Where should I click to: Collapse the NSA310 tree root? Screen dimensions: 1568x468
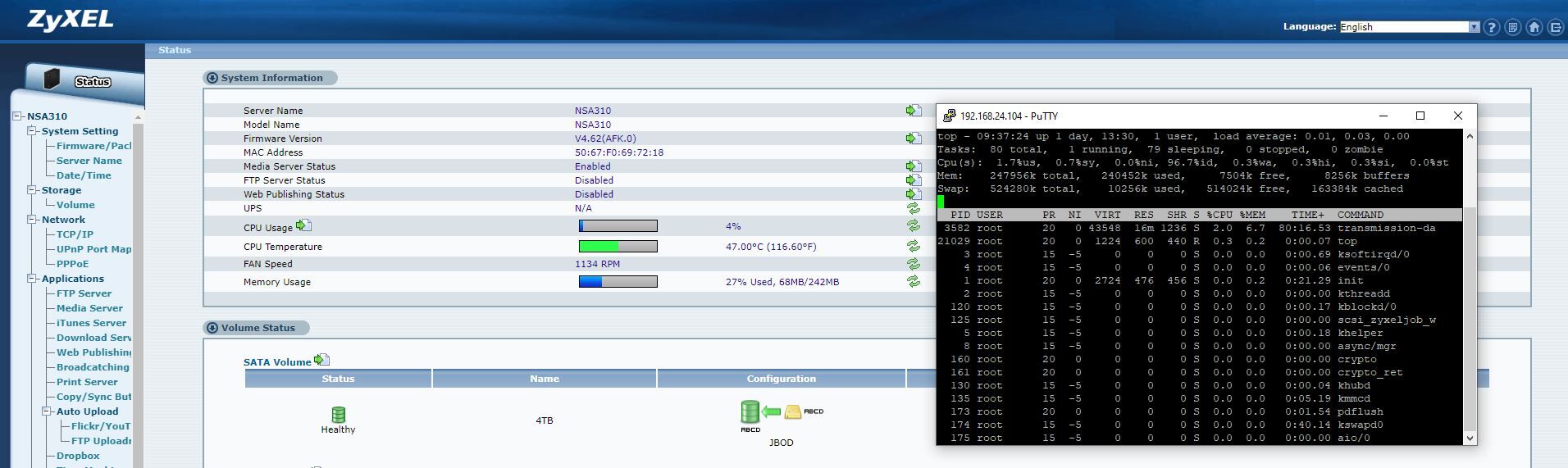pyautogui.click(x=17, y=116)
